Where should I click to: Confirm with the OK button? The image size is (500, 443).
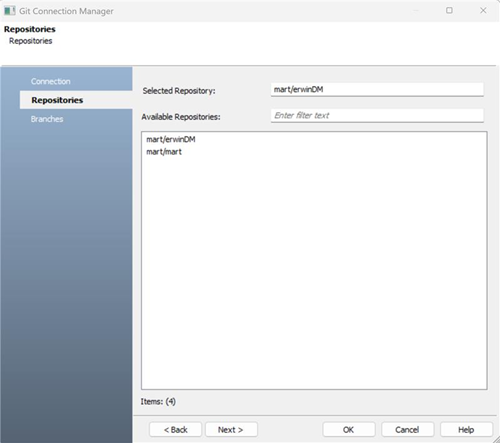point(349,430)
